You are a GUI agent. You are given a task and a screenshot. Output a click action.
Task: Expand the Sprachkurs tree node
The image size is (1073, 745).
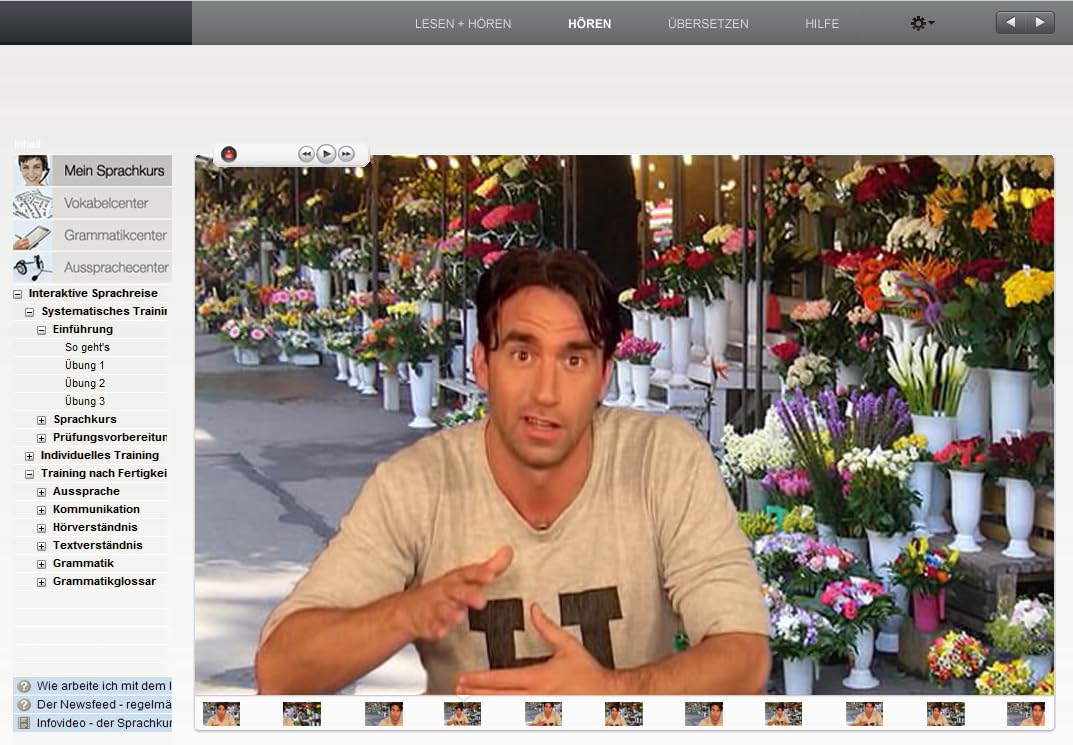42,420
